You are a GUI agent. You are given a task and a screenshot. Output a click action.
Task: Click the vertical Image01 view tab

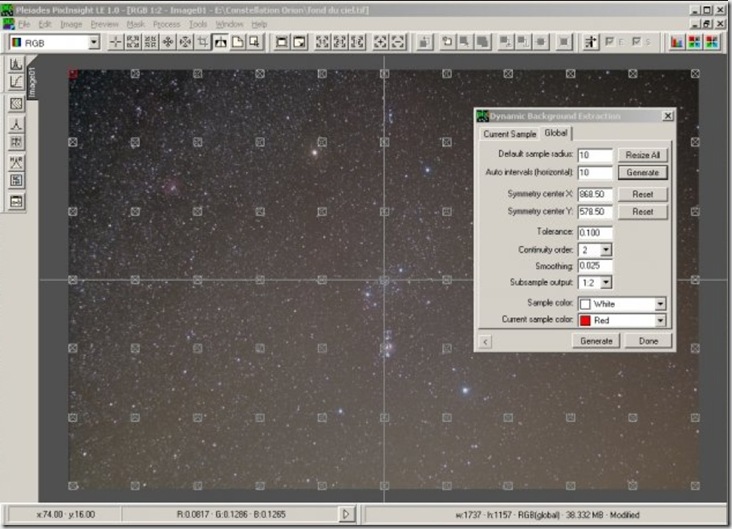point(32,82)
